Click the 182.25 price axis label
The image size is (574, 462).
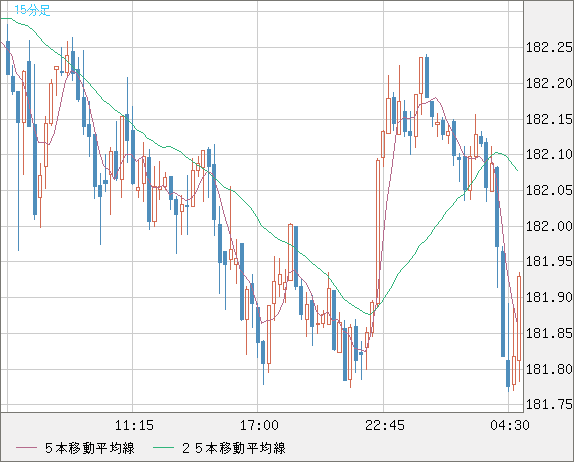point(549,47)
